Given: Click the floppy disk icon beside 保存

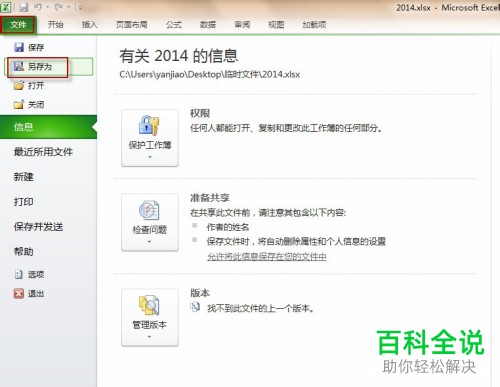Looking at the screenshot, I should [x=19, y=47].
